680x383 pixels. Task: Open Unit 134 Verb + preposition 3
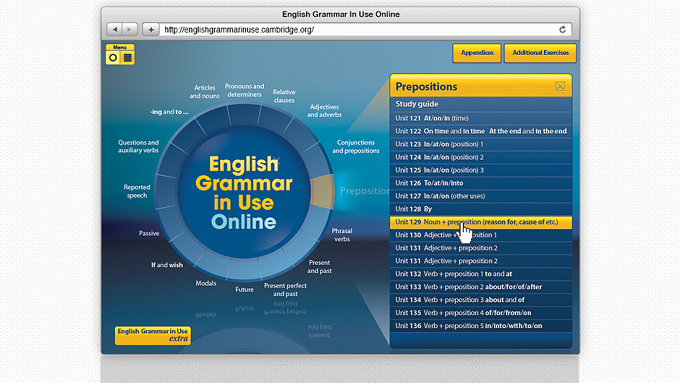[481, 300]
